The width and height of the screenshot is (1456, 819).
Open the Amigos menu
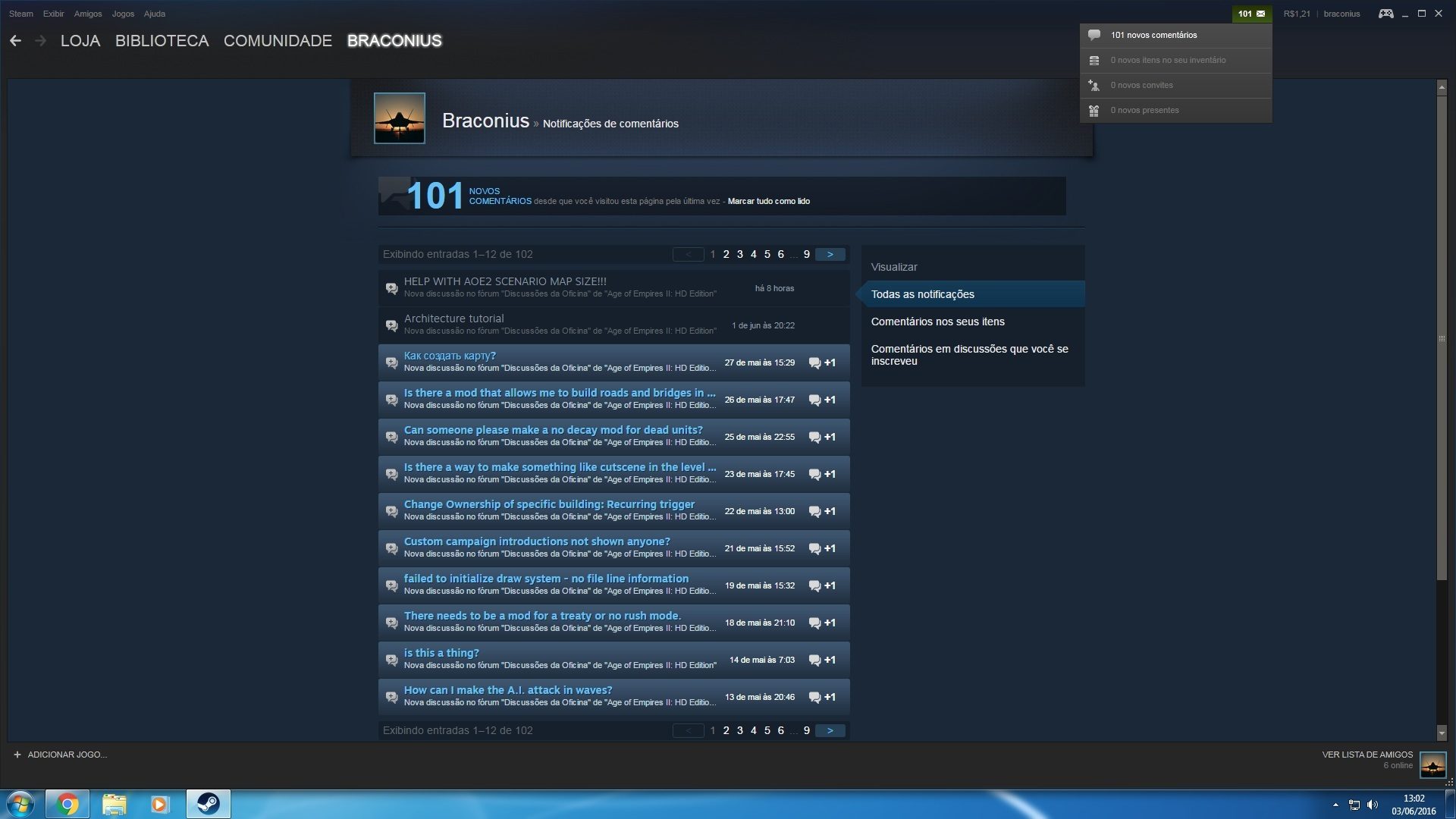coord(88,14)
